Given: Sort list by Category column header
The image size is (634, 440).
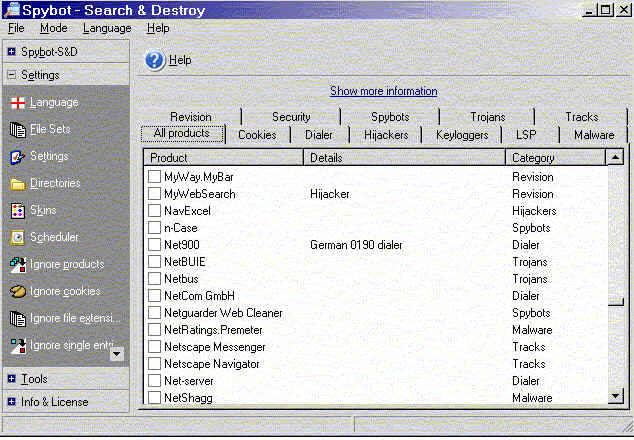Looking at the screenshot, I should (556, 158).
